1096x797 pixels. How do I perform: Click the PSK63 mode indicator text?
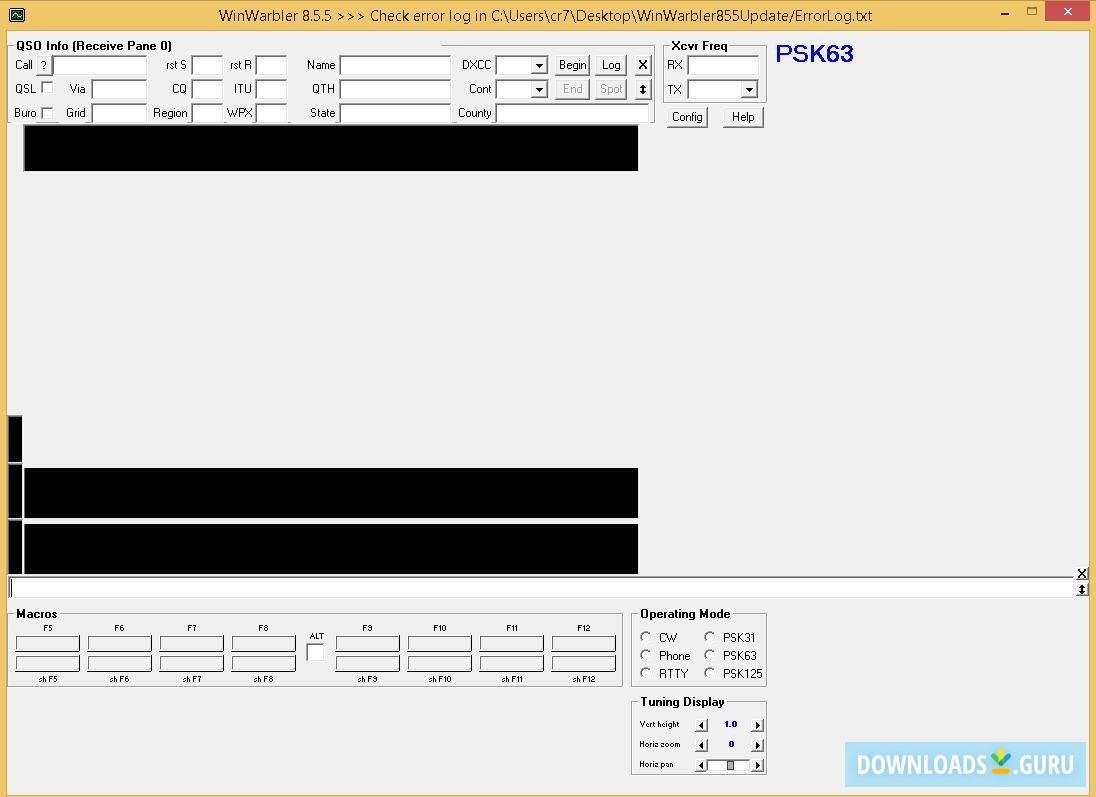(x=814, y=54)
